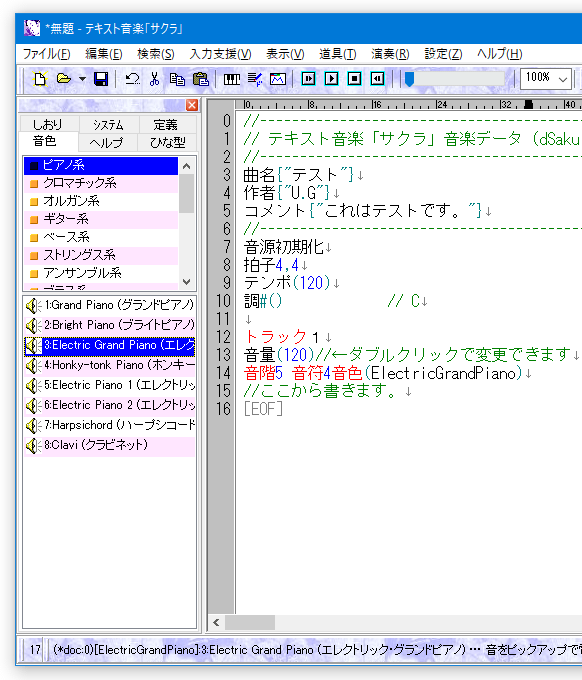Click the ruler position marker near 32
Viewport: 582px width, 680px height.
pyautogui.click(x=528, y=105)
